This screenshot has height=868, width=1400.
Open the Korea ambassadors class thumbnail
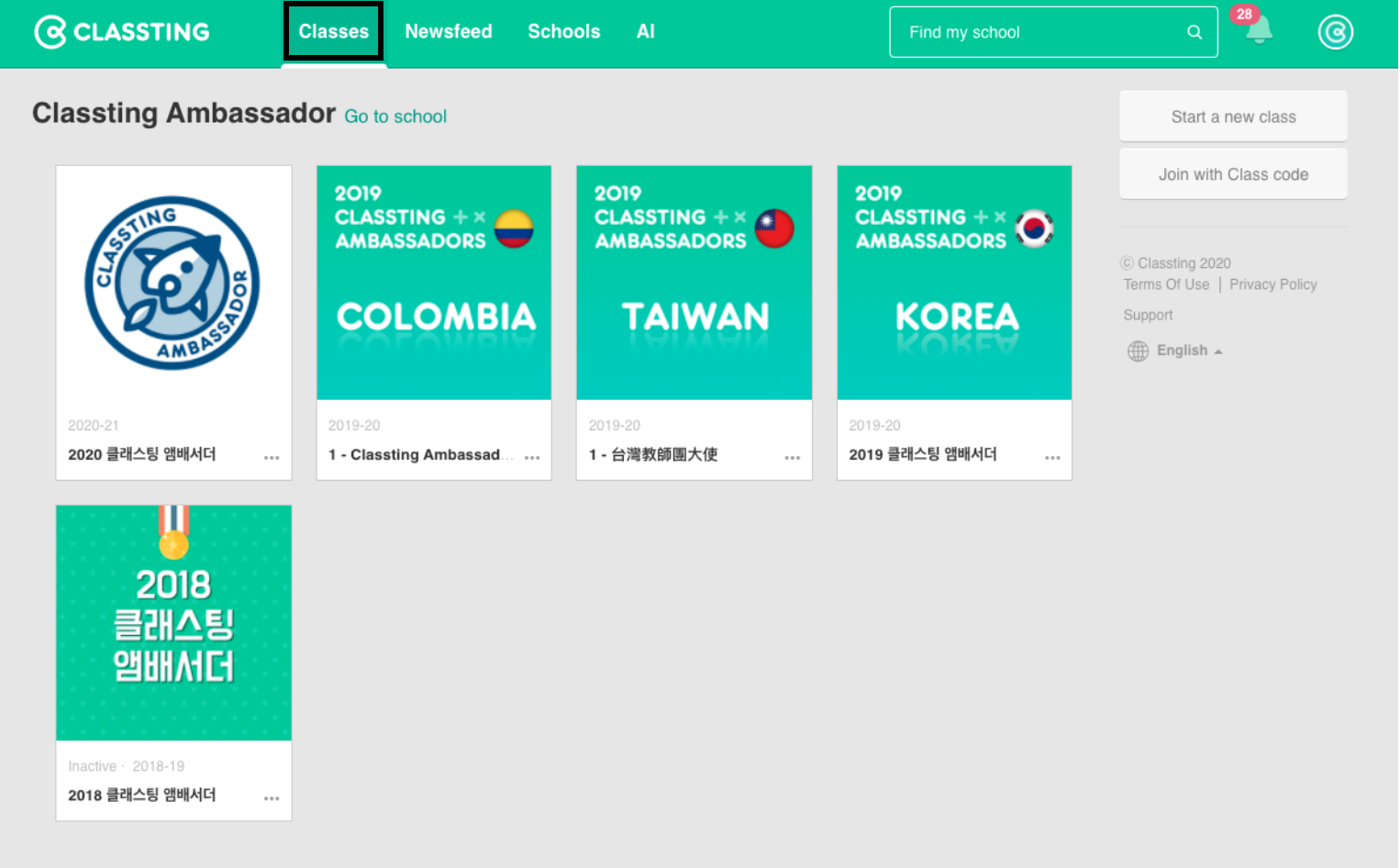point(954,283)
